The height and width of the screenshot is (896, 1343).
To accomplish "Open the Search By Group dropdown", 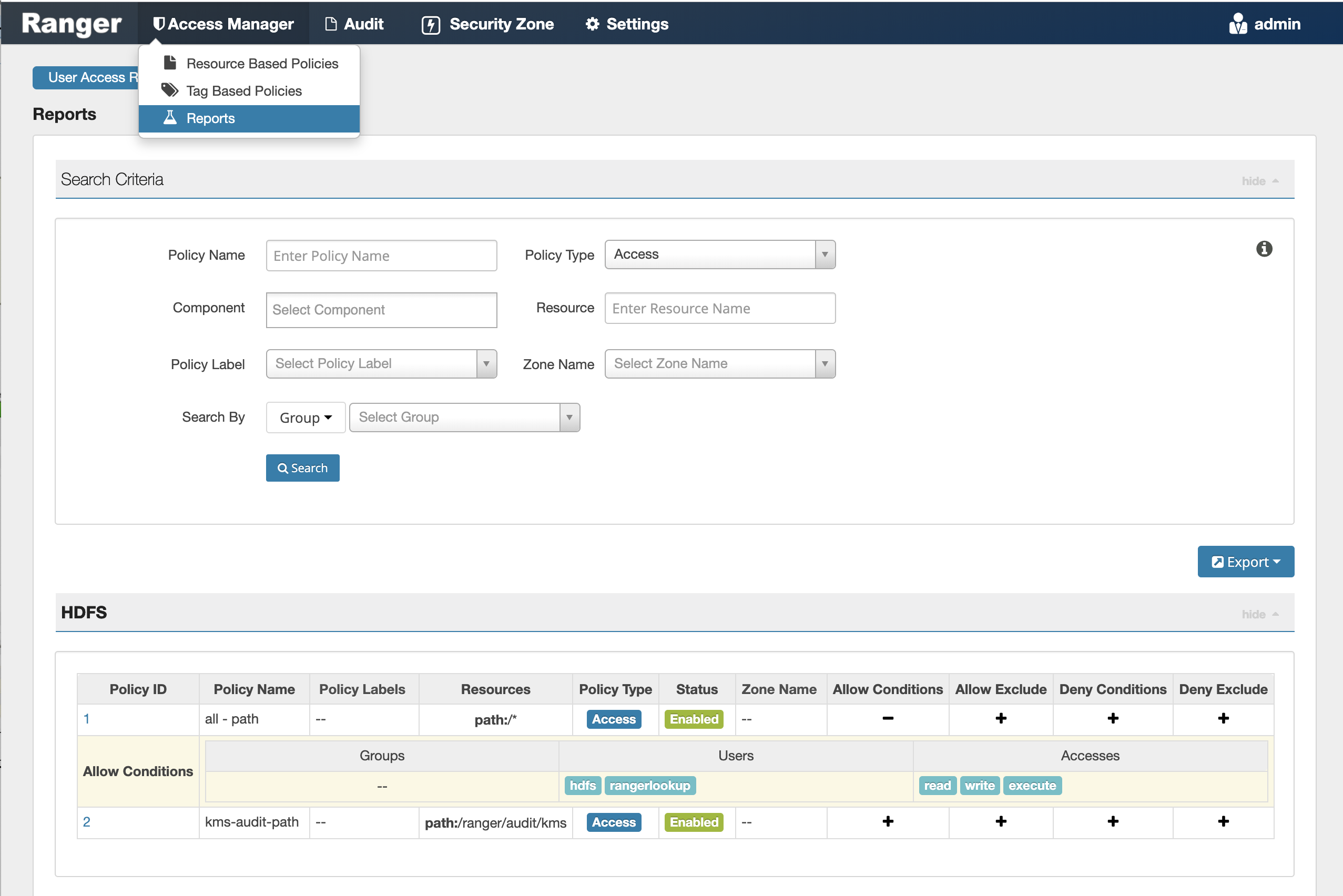I will tap(305, 418).
